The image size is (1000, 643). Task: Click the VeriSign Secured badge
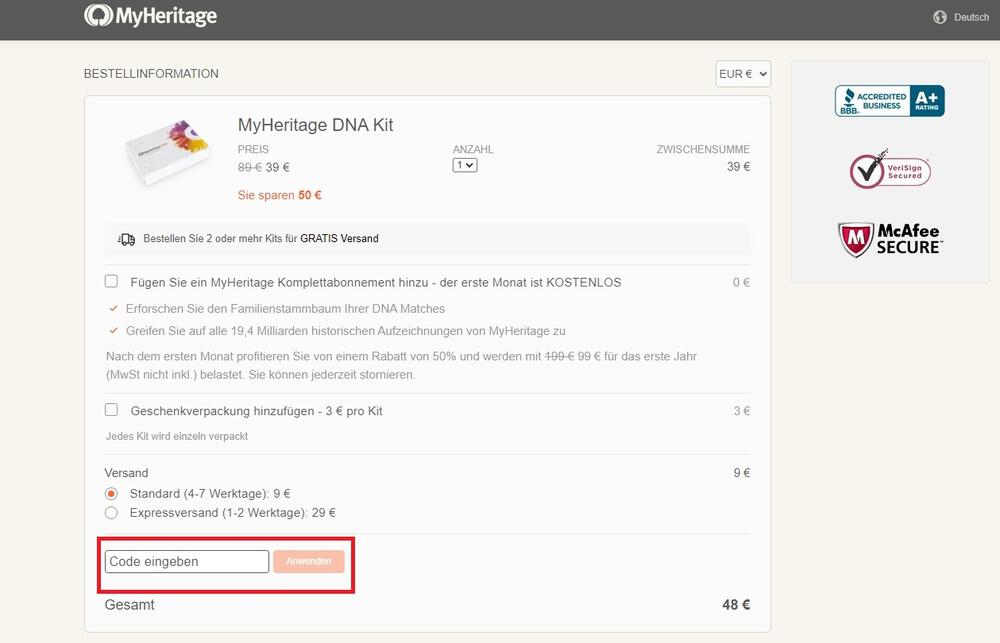pyautogui.click(x=890, y=170)
